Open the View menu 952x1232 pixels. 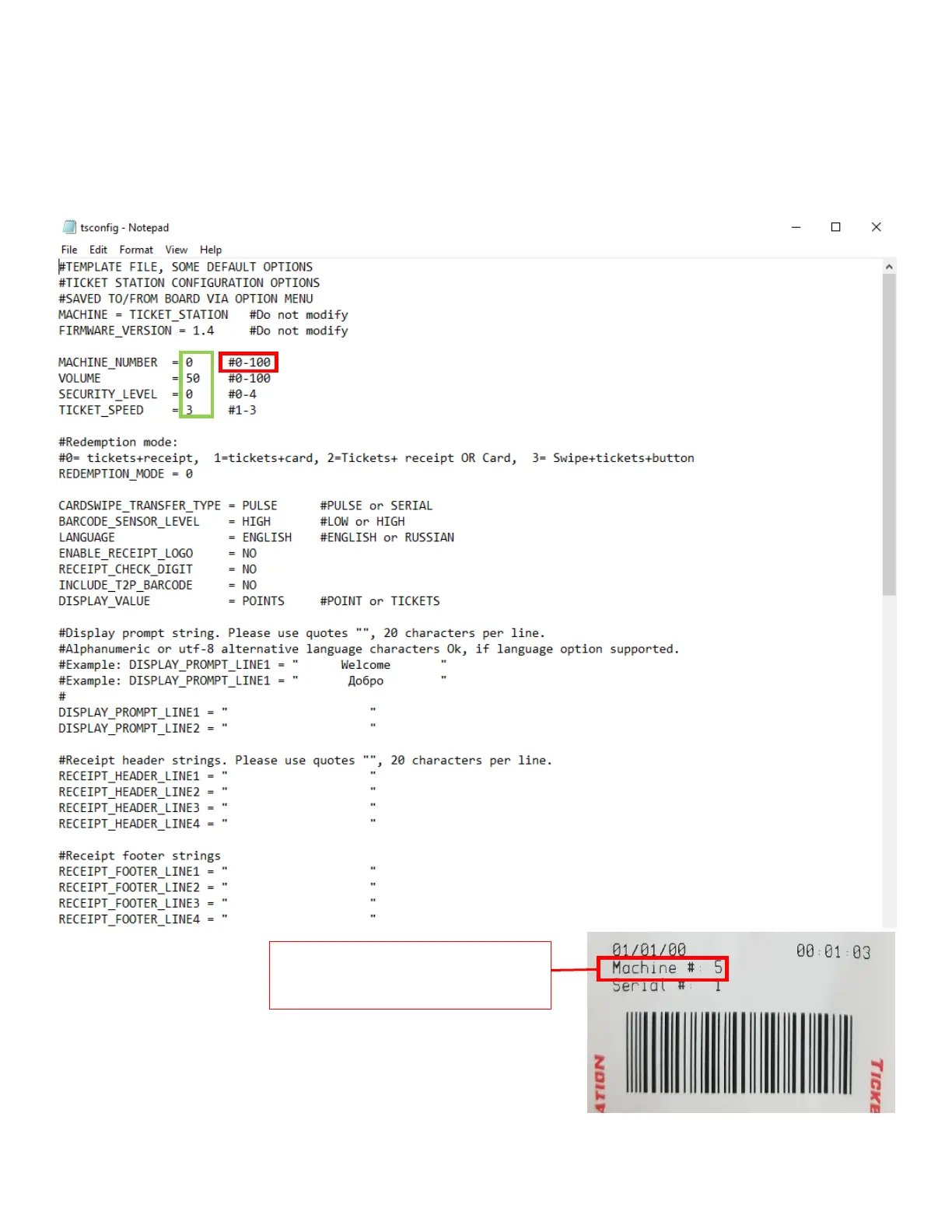tap(176, 250)
